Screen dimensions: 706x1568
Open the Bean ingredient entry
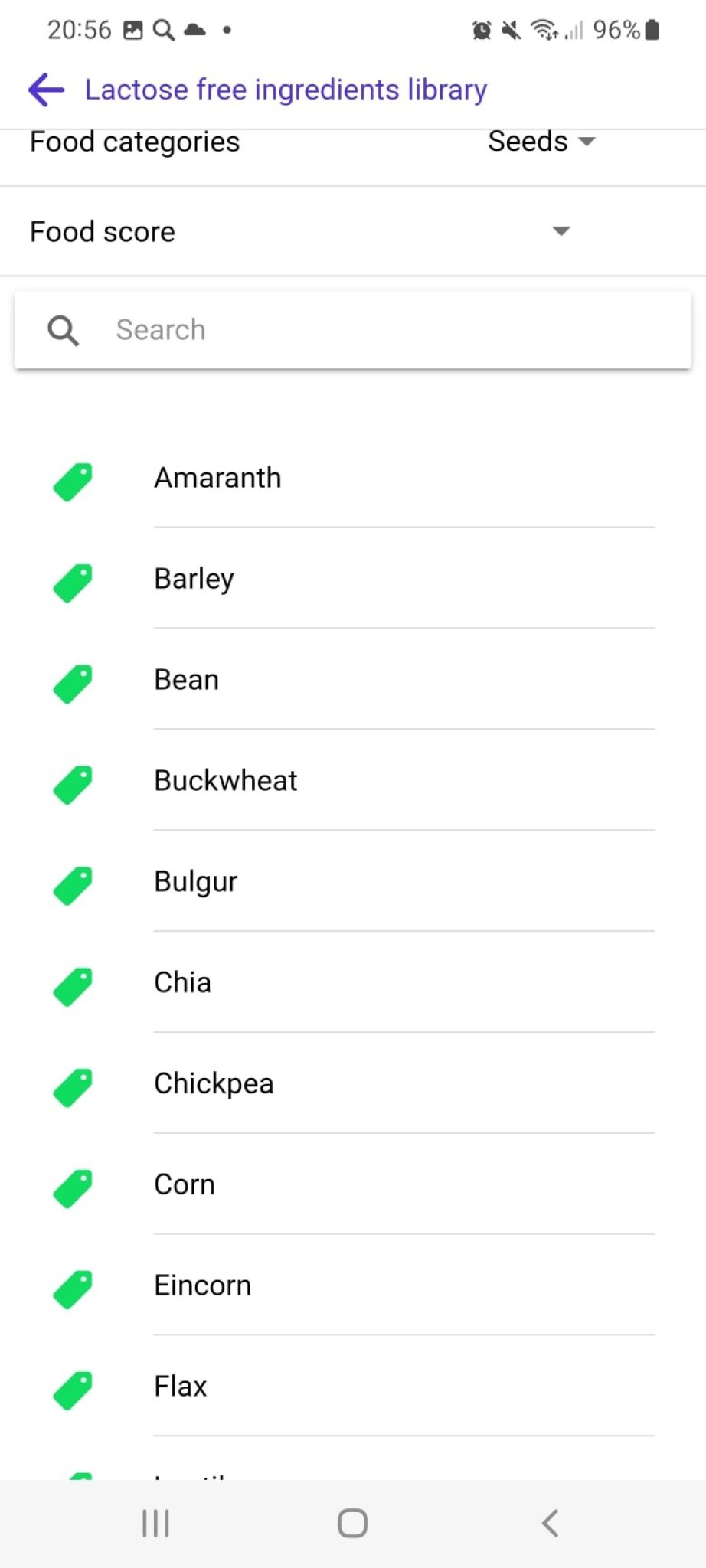tap(187, 680)
